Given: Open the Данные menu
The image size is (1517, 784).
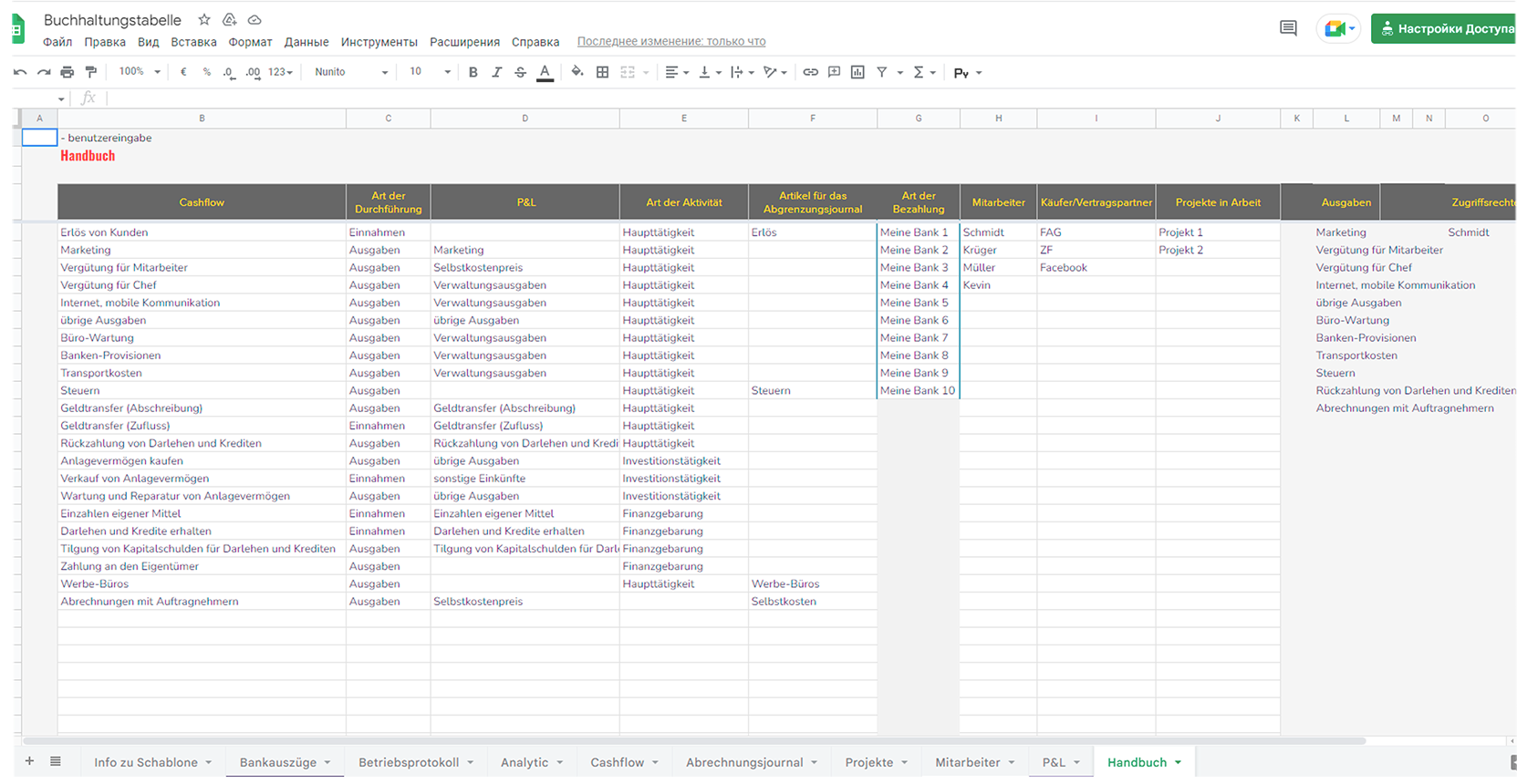Looking at the screenshot, I should (x=307, y=42).
